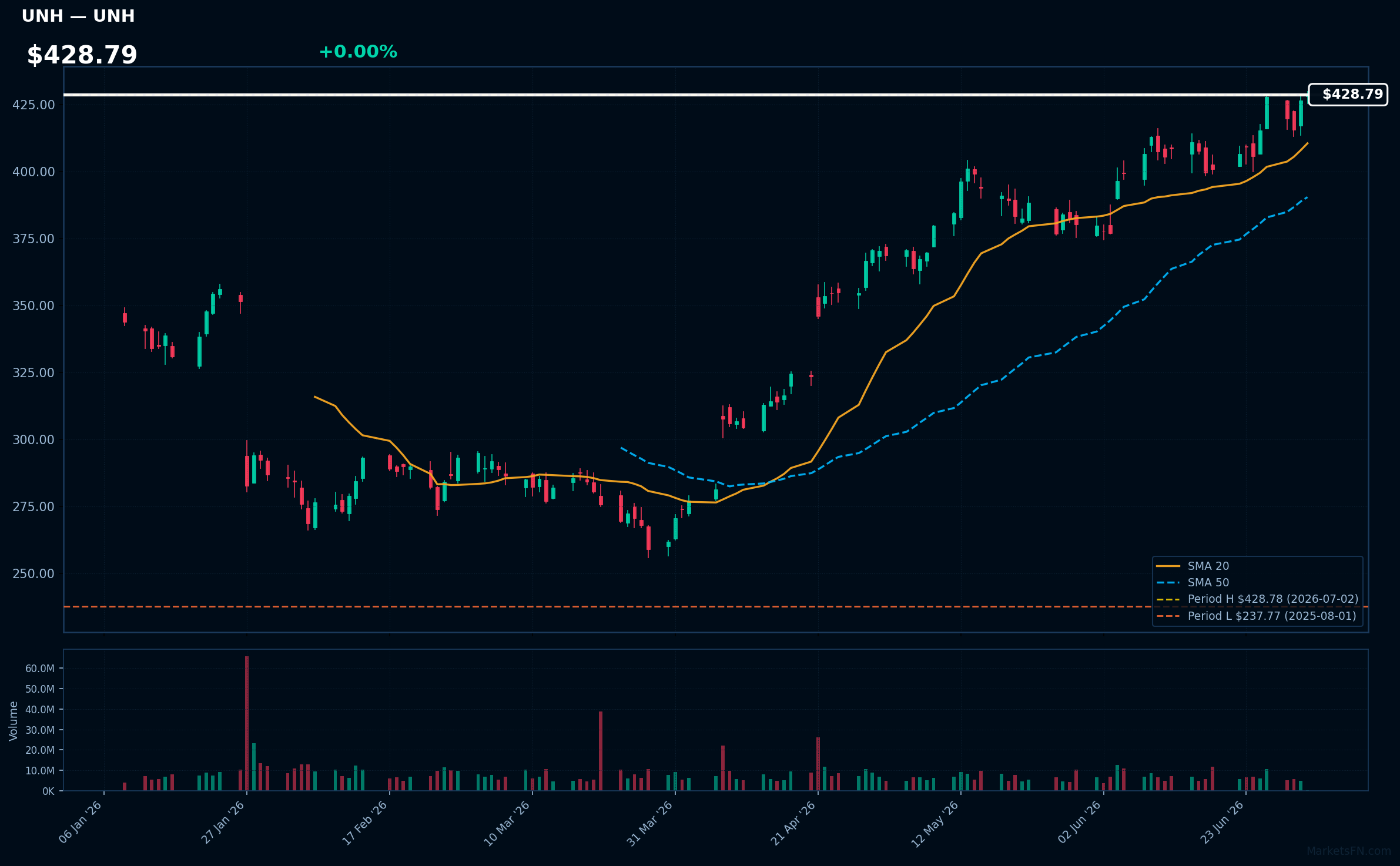Click the orange SMA 20 legend line sample
Image resolution: width=1400 pixels, height=866 pixels.
point(1168,566)
